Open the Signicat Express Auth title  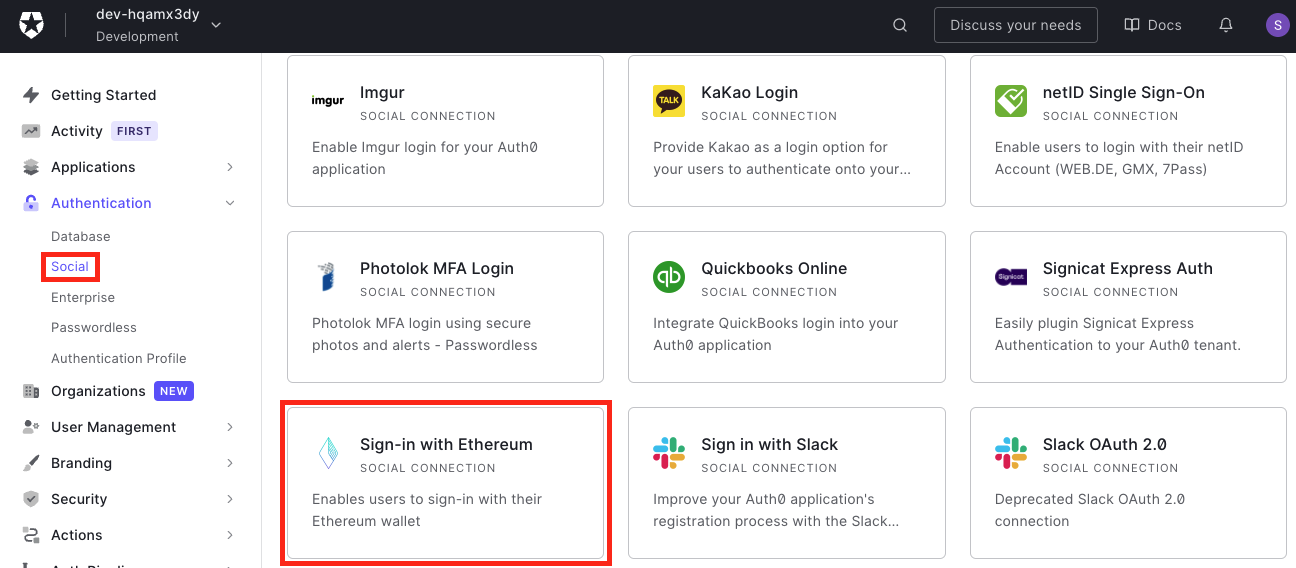tap(1128, 268)
